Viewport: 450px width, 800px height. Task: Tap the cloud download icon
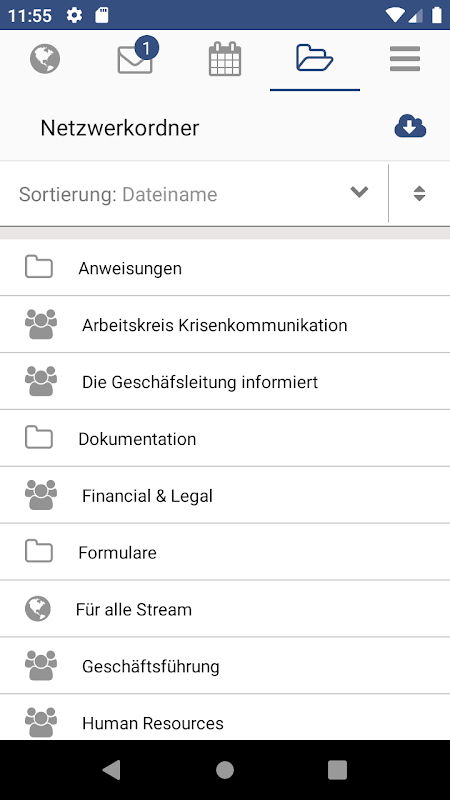pos(410,127)
